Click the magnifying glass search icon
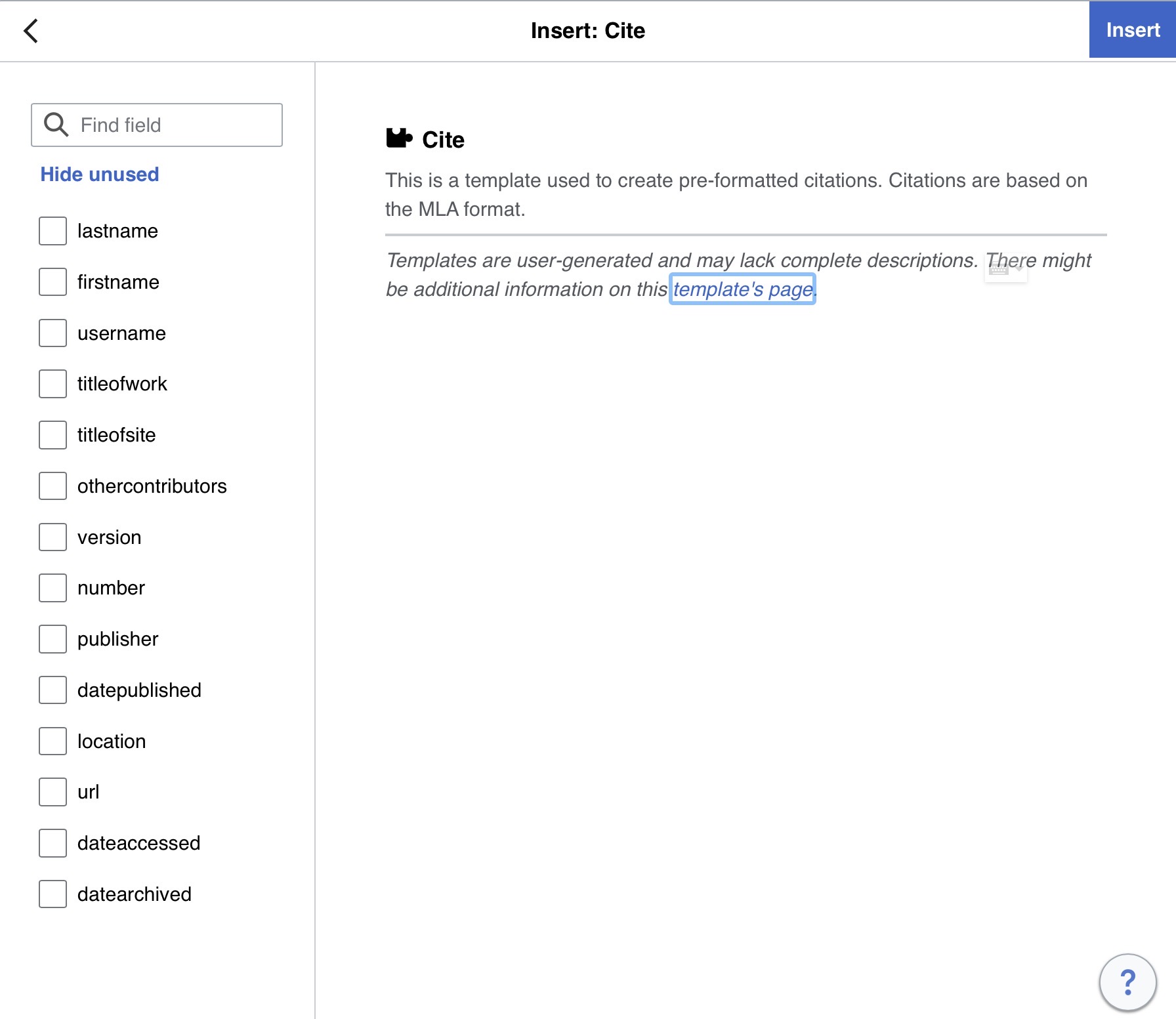Screen dimensions: 1176x1019 point(56,125)
